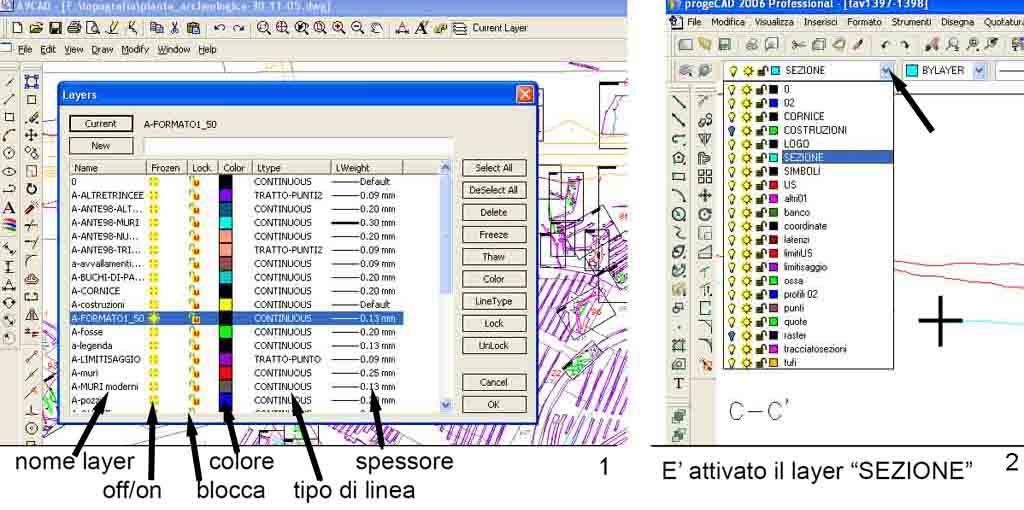Click OK to confirm the Layers dialog
The width and height of the screenshot is (1024, 510).
click(493, 405)
